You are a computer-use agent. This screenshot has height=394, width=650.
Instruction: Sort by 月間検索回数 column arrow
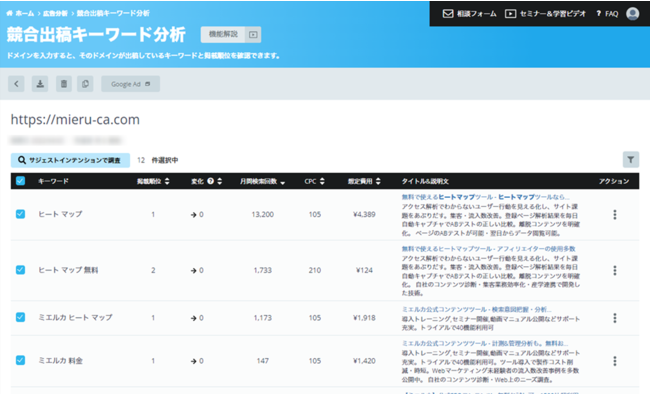click(283, 182)
